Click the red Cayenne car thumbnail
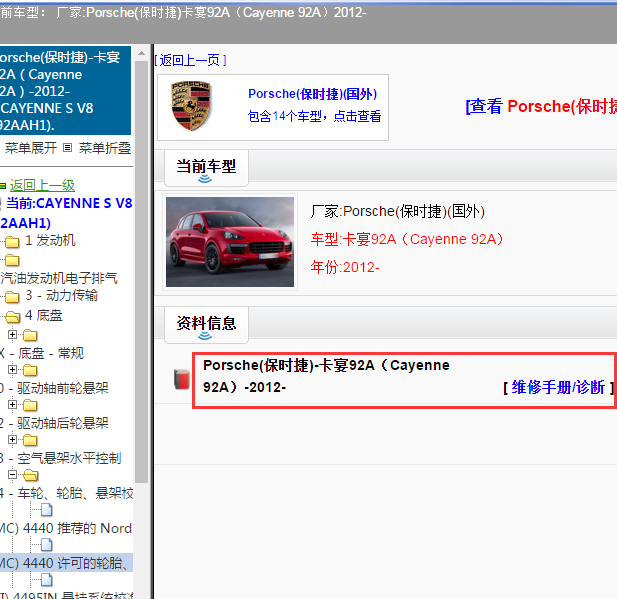Image resolution: width=617 pixels, height=599 pixels. tap(230, 242)
